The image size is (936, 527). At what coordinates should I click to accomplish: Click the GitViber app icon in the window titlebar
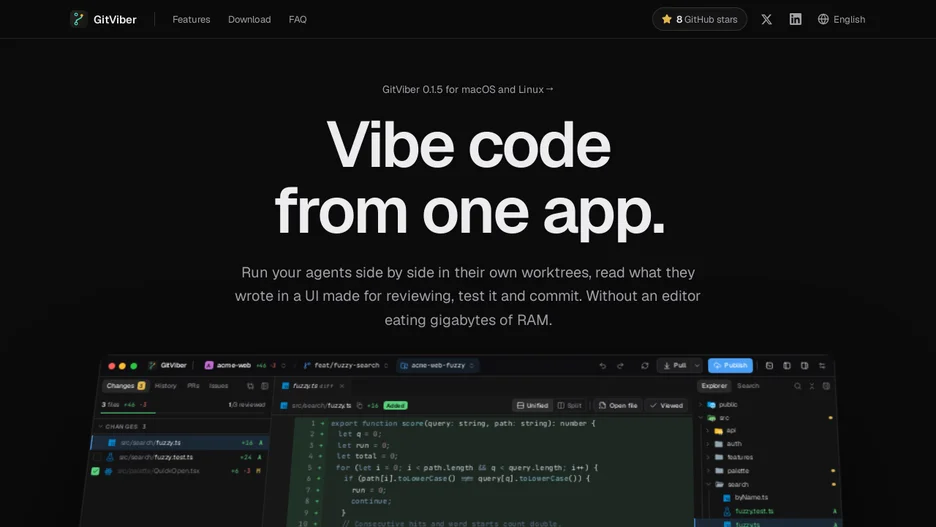[152, 365]
